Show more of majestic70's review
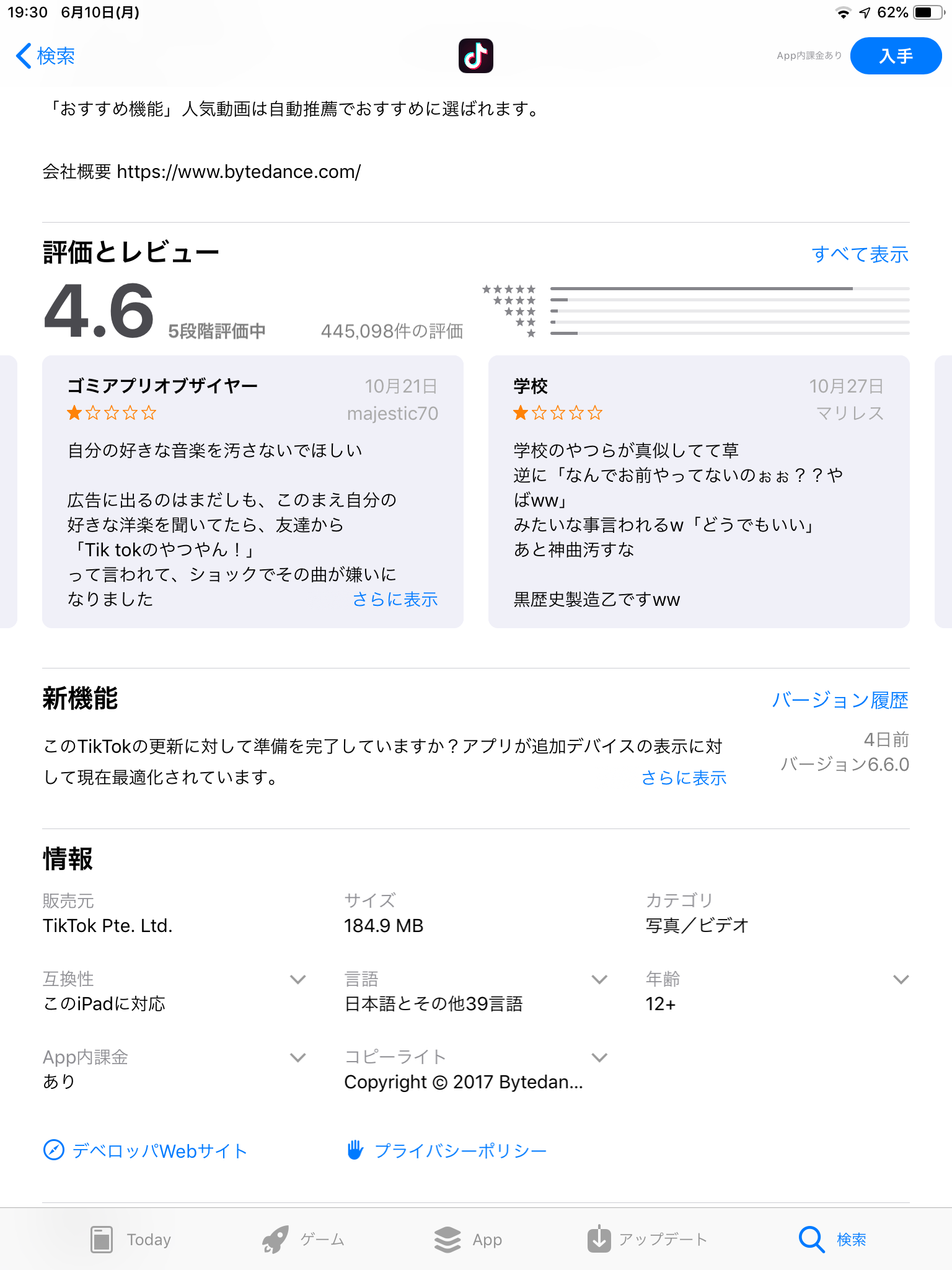 [x=395, y=599]
